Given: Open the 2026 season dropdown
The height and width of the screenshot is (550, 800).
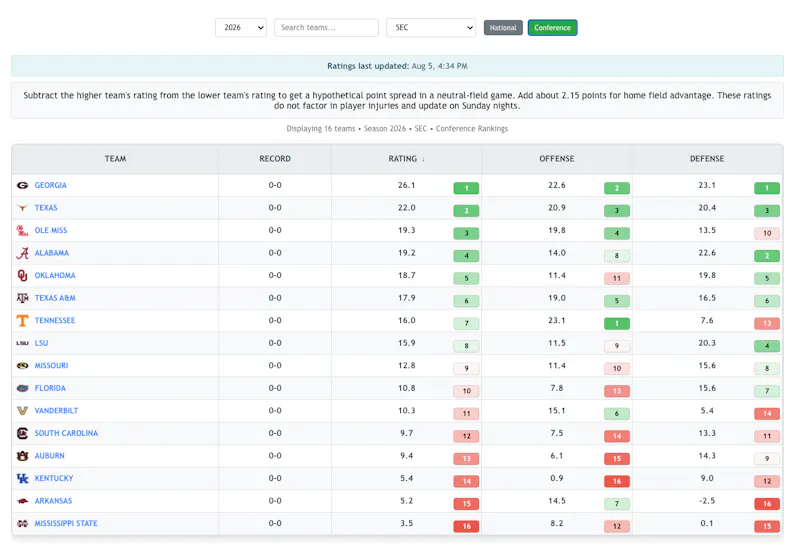Looking at the screenshot, I should [x=241, y=28].
